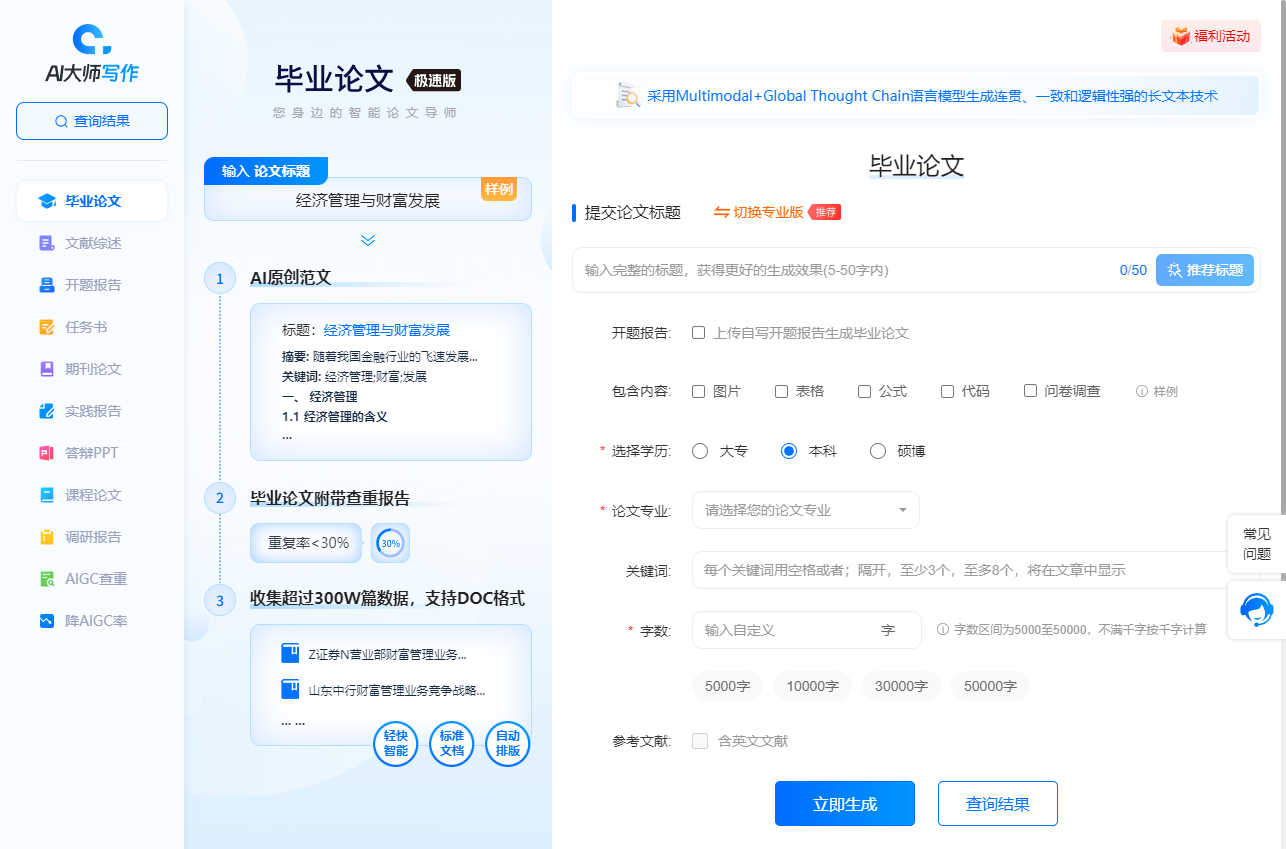
Task: Open the customer service headset icon
Action: (x=1256, y=609)
